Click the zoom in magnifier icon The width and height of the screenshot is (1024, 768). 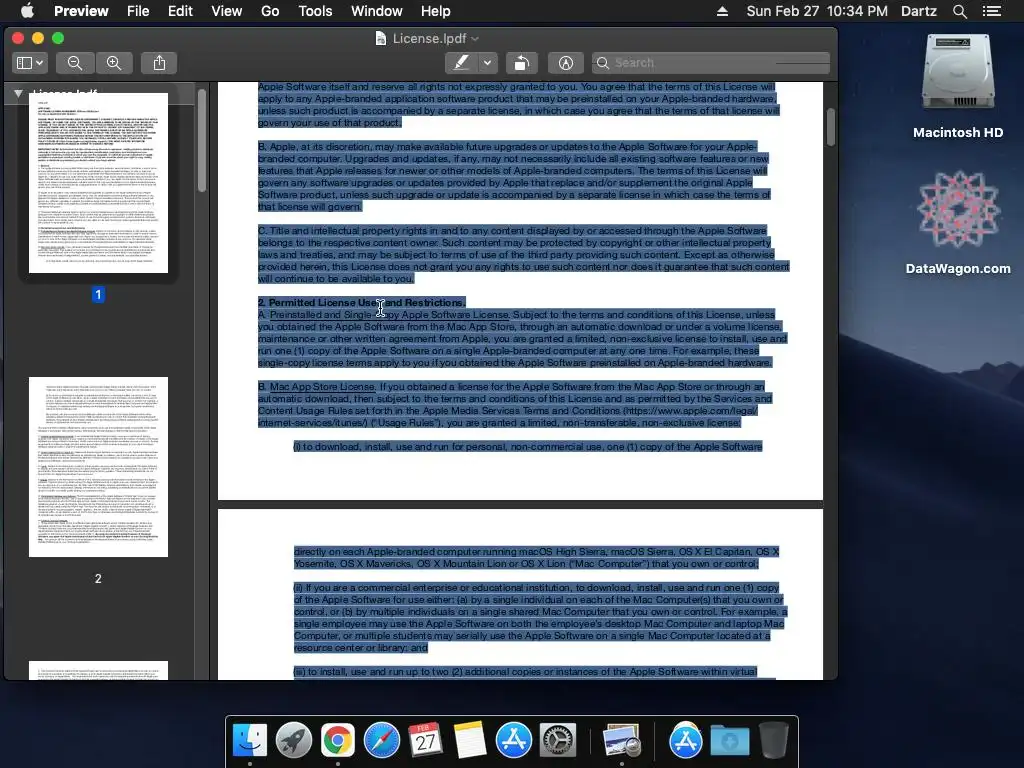point(114,63)
